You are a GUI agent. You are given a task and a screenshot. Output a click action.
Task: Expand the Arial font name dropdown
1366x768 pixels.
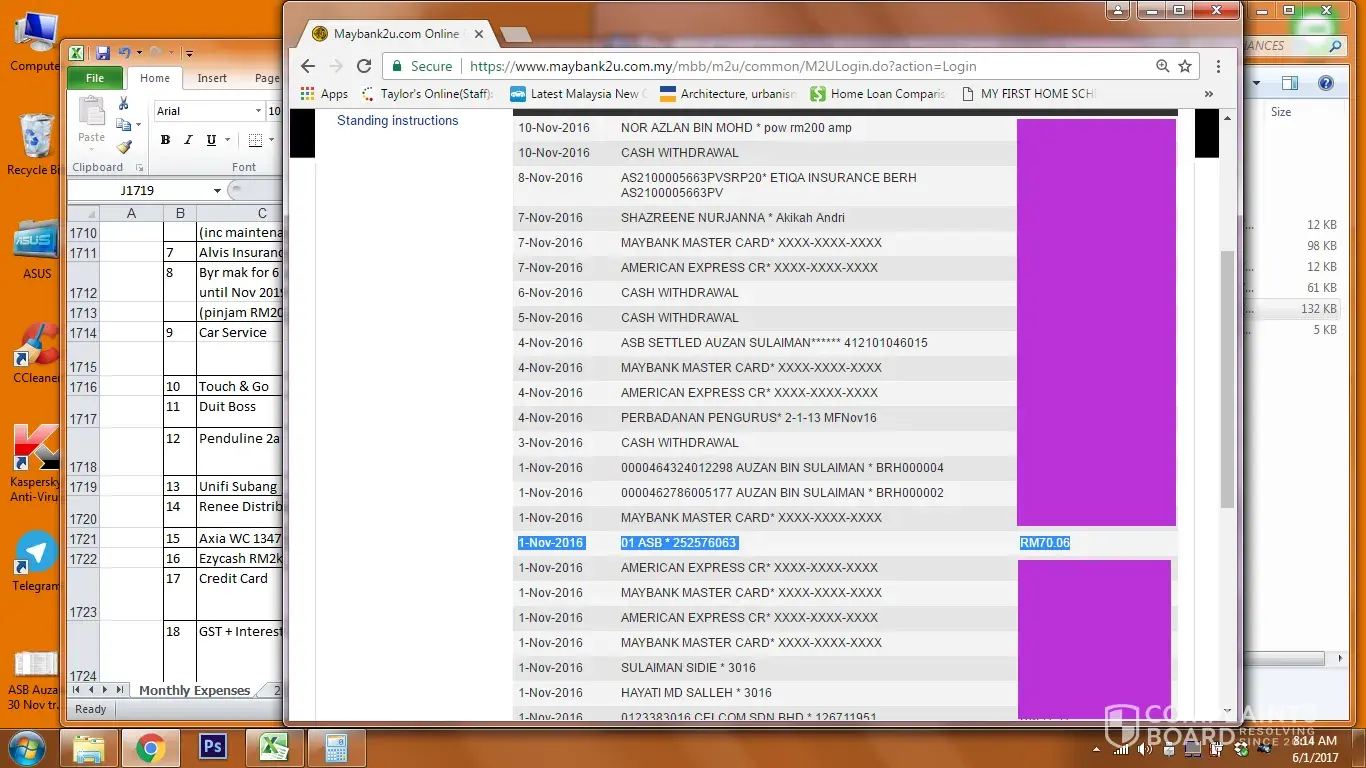coord(258,111)
